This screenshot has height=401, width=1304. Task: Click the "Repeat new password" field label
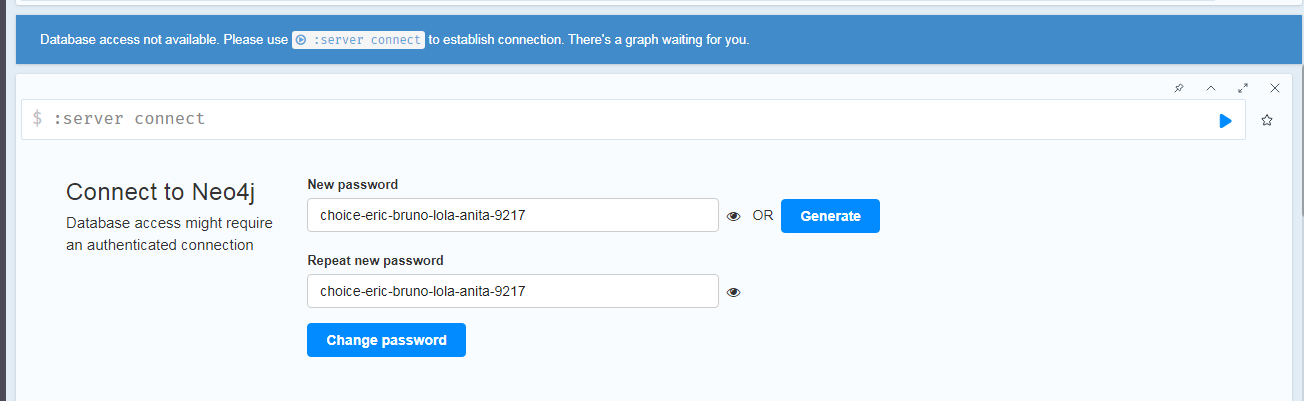point(375,260)
